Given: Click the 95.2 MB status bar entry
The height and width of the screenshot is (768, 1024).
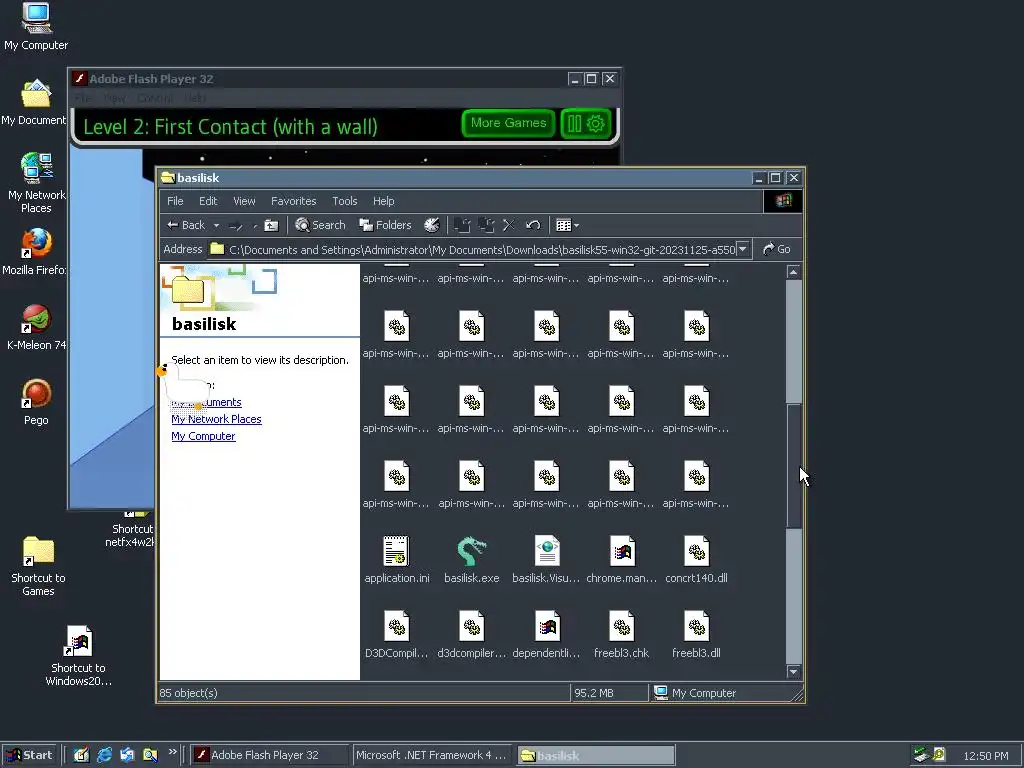Looking at the screenshot, I should [x=594, y=693].
